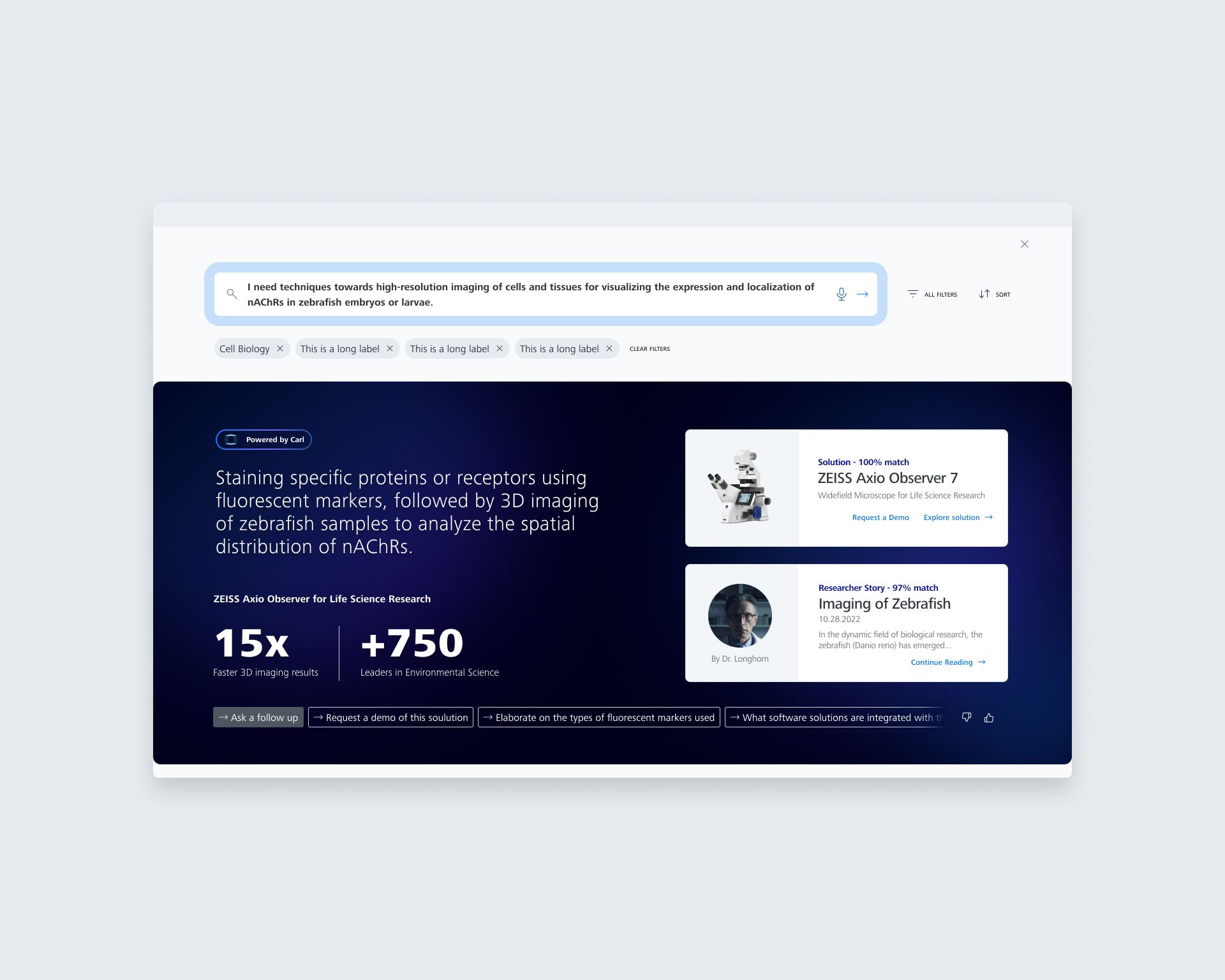Open the Explore solution link
Image resolution: width=1225 pixels, height=980 pixels.
[958, 517]
